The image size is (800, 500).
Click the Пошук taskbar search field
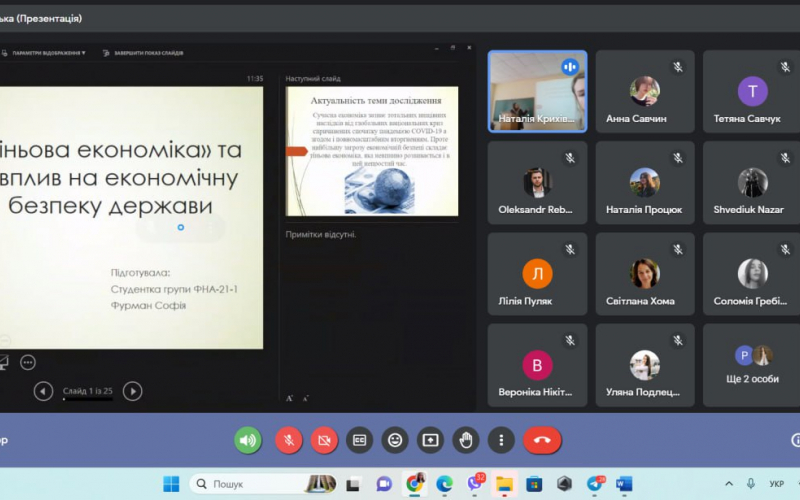pos(263,484)
